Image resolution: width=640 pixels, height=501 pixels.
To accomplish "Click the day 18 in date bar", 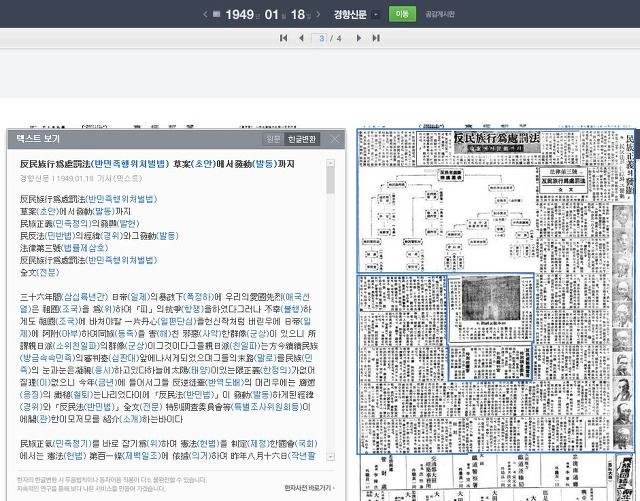I will (298, 15).
